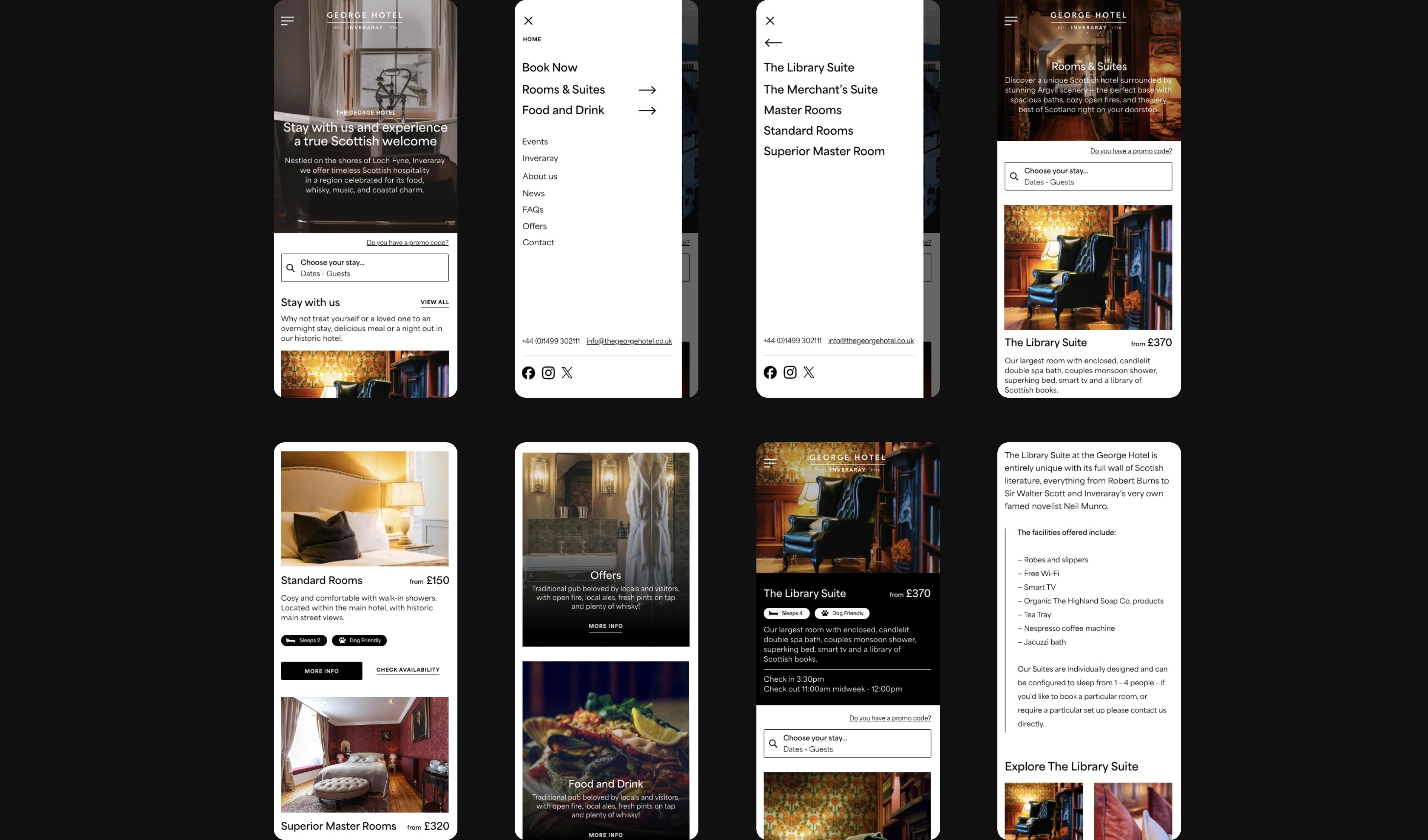
Task: Click promo code link on Rooms & Suites screen
Action: [x=1131, y=151]
